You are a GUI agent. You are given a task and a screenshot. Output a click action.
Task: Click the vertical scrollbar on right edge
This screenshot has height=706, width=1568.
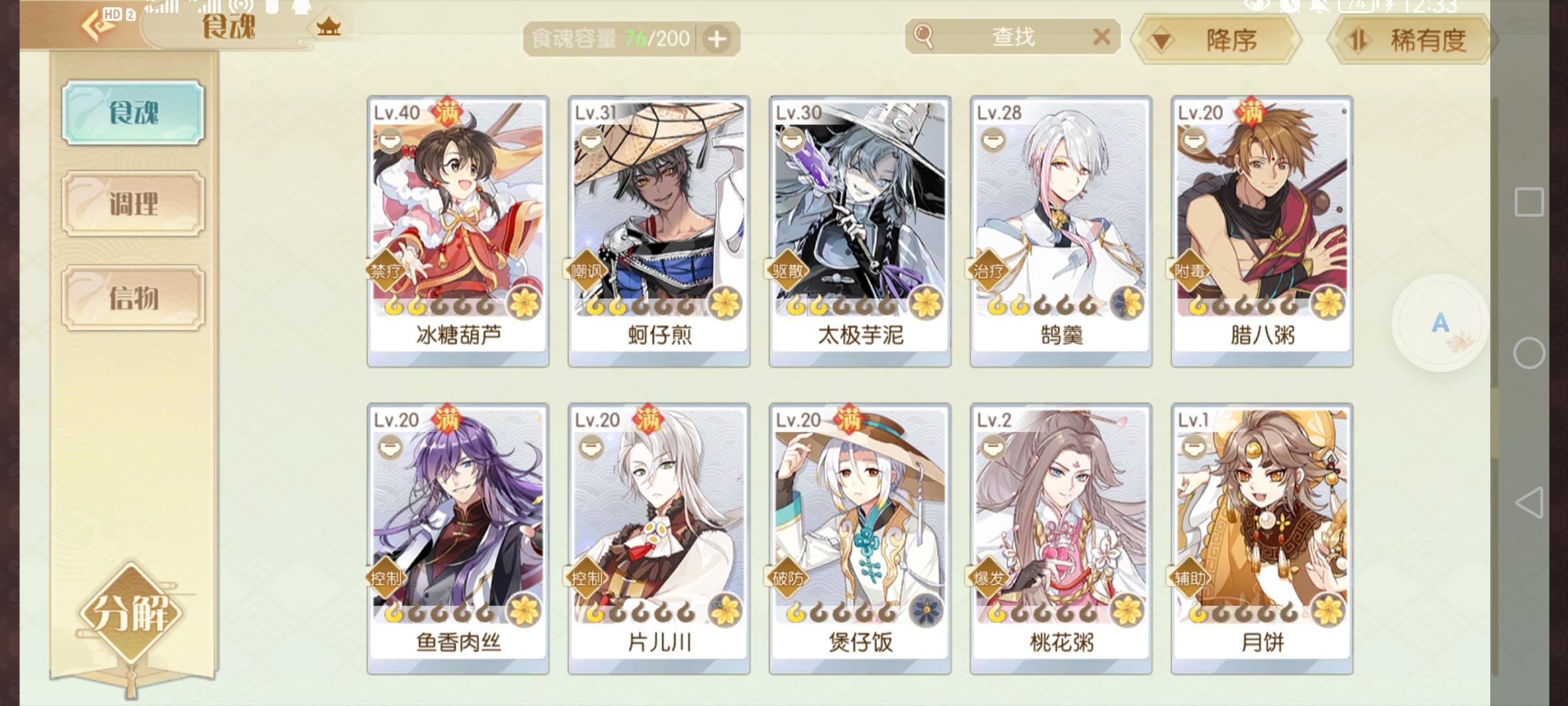point(1494,386)
